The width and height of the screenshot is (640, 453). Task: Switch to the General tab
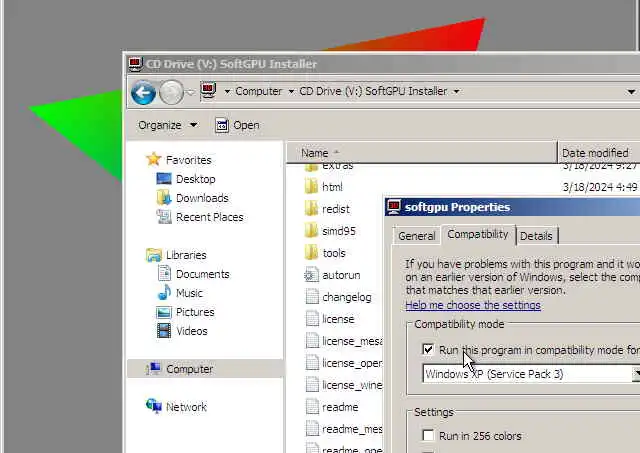point(417,236)
